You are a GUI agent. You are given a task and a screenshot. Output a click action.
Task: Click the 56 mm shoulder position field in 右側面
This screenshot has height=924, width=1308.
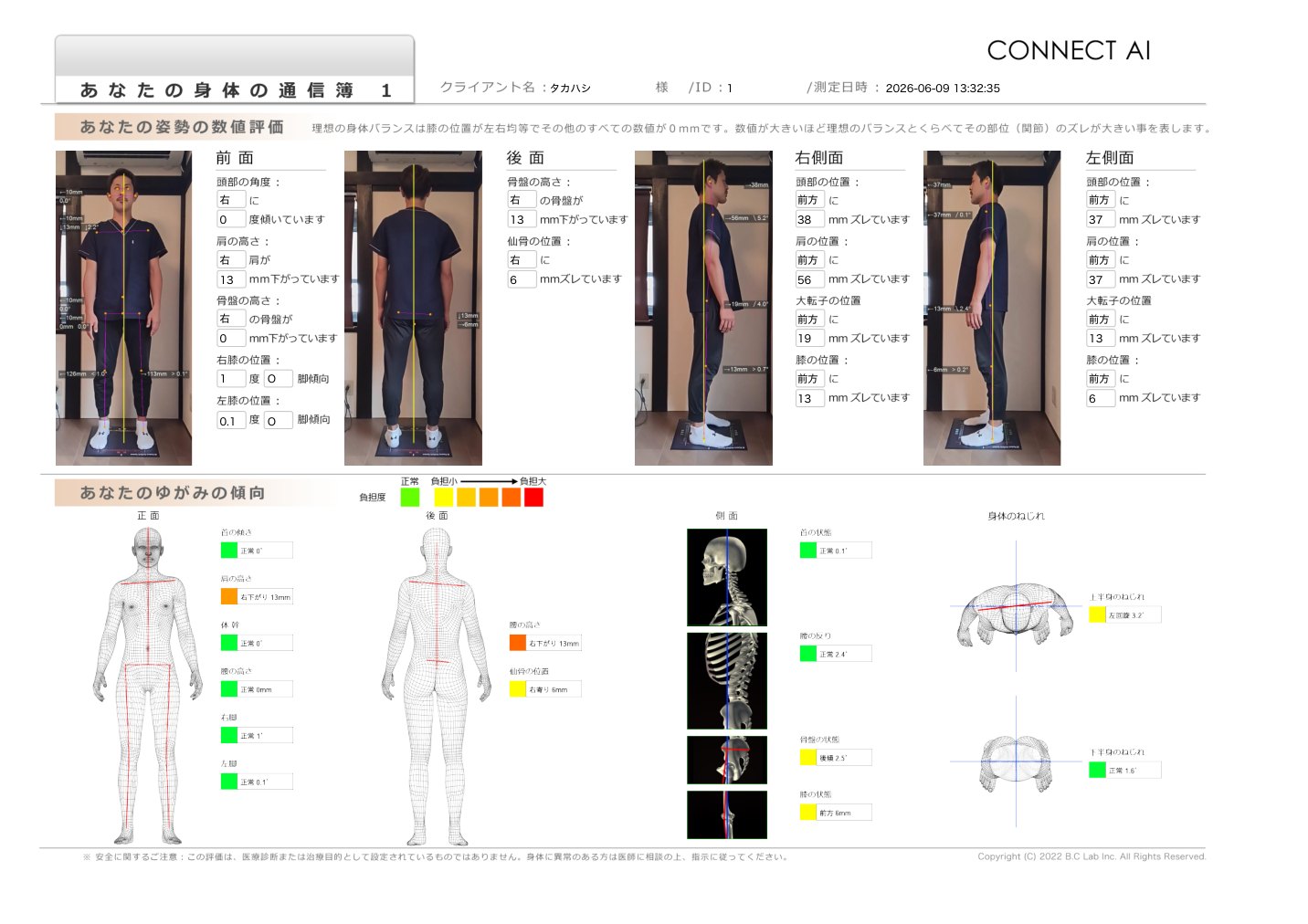point(809,279)
